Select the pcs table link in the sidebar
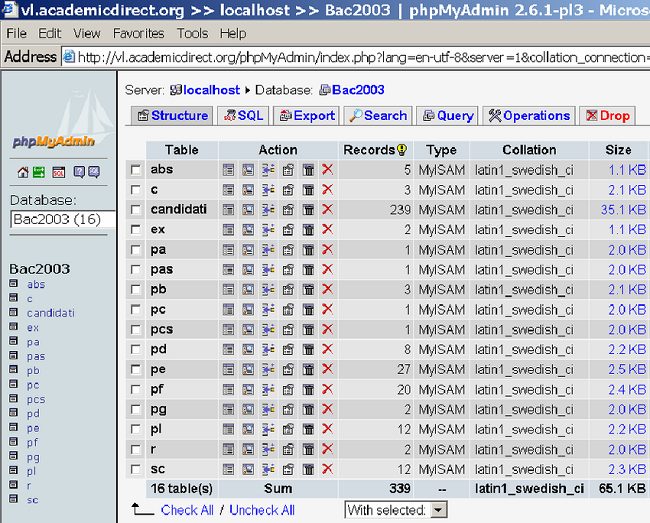The image size is (650, 523). point(36,400)
